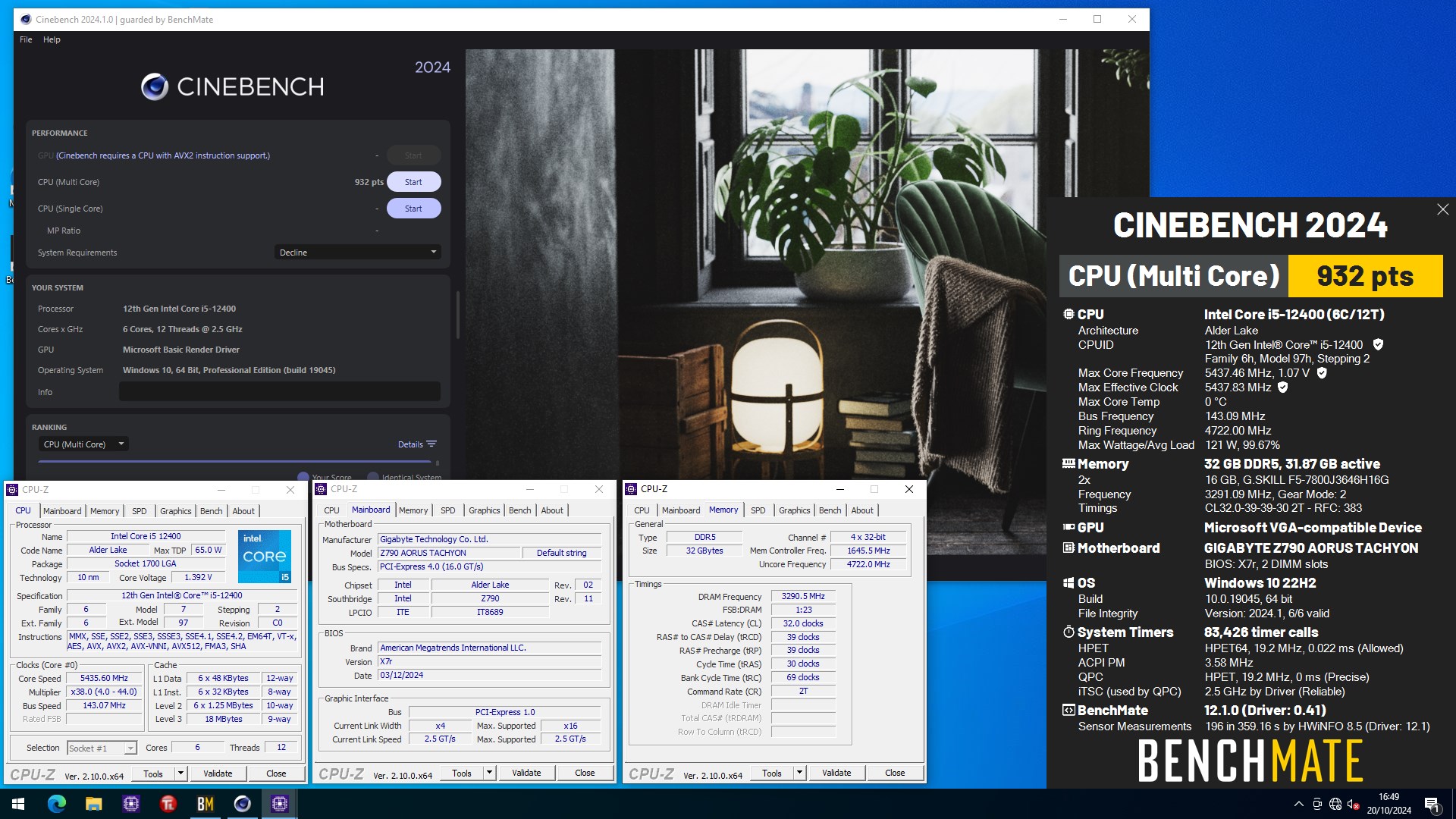Click Validate in the left CPU-Z window

(x=218, y=773)
